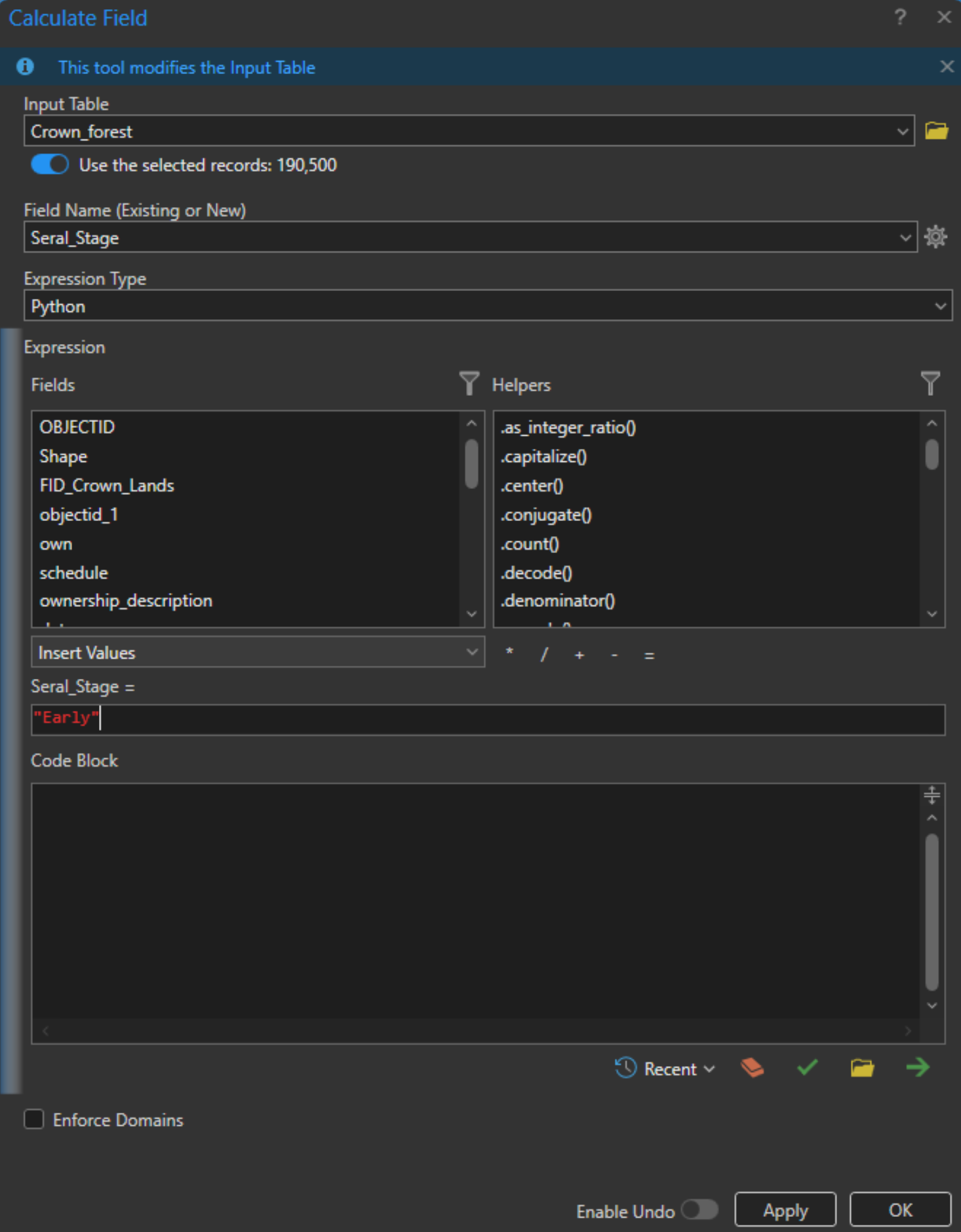The image size is (961, 1232).
Task: Verify expression with green checkmark
Action: (x=807, y=1068)
